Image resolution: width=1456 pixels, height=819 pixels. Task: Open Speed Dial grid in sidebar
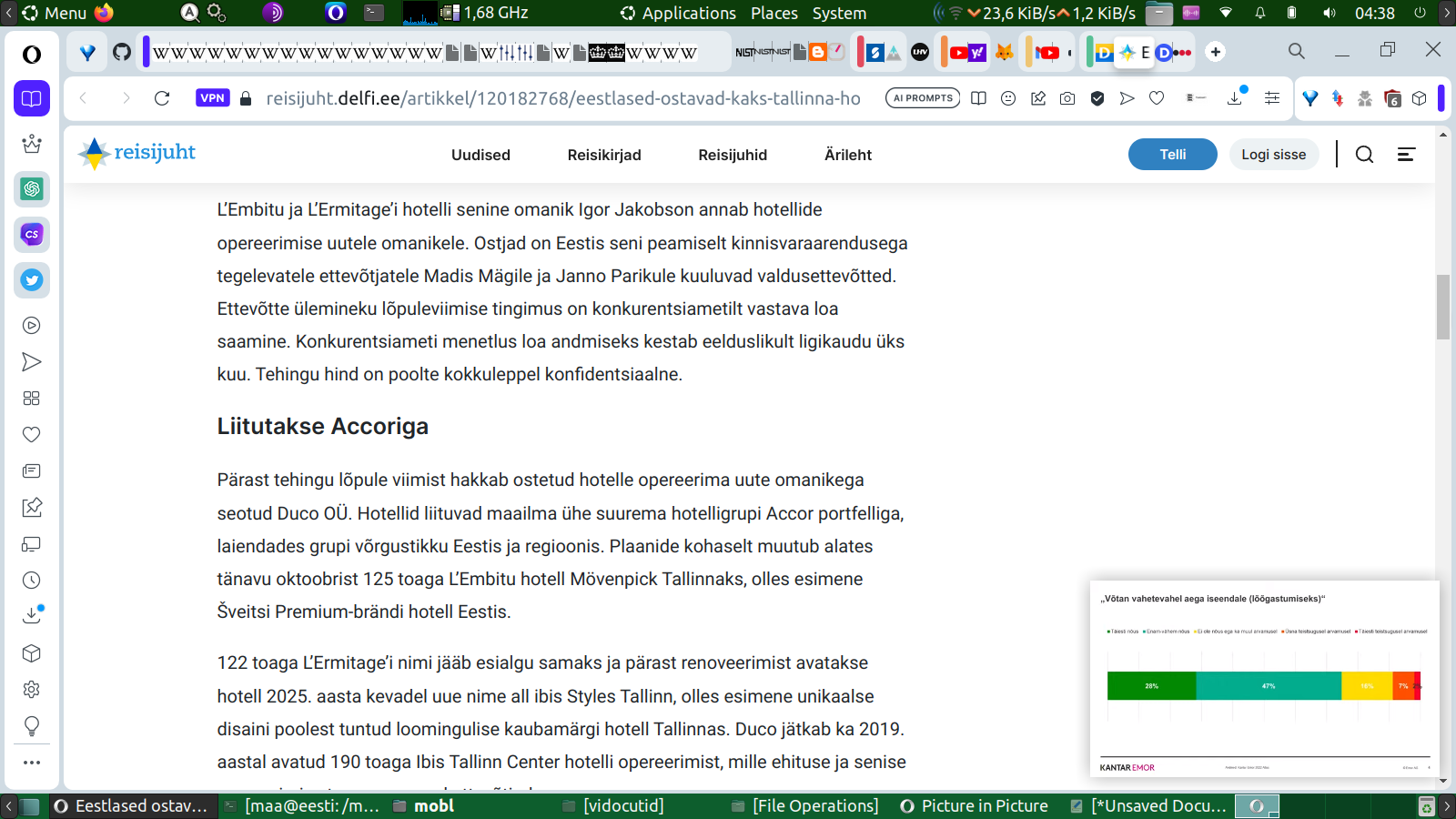32,399
